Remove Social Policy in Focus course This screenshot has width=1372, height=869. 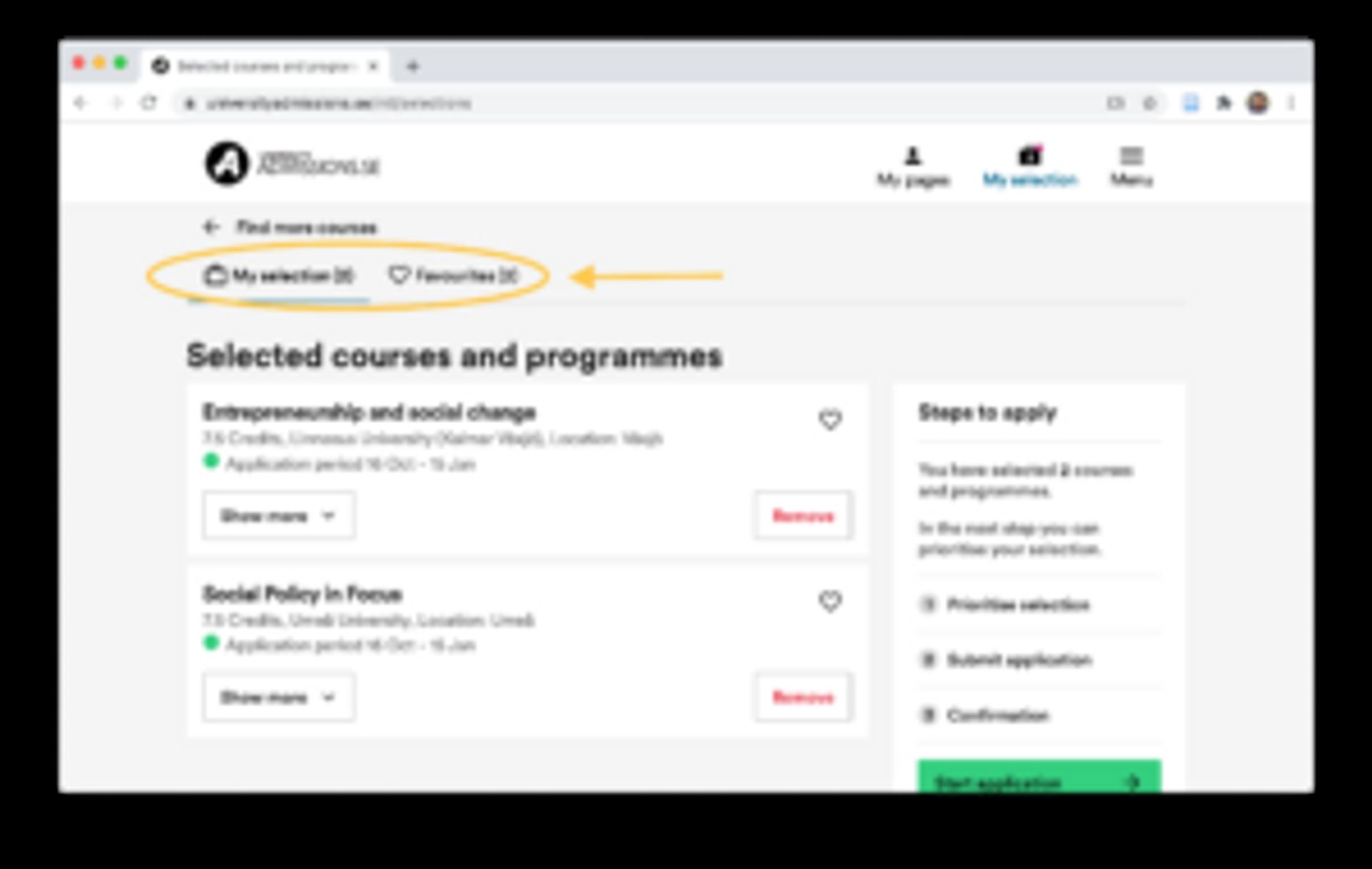(x=803, y=697)
